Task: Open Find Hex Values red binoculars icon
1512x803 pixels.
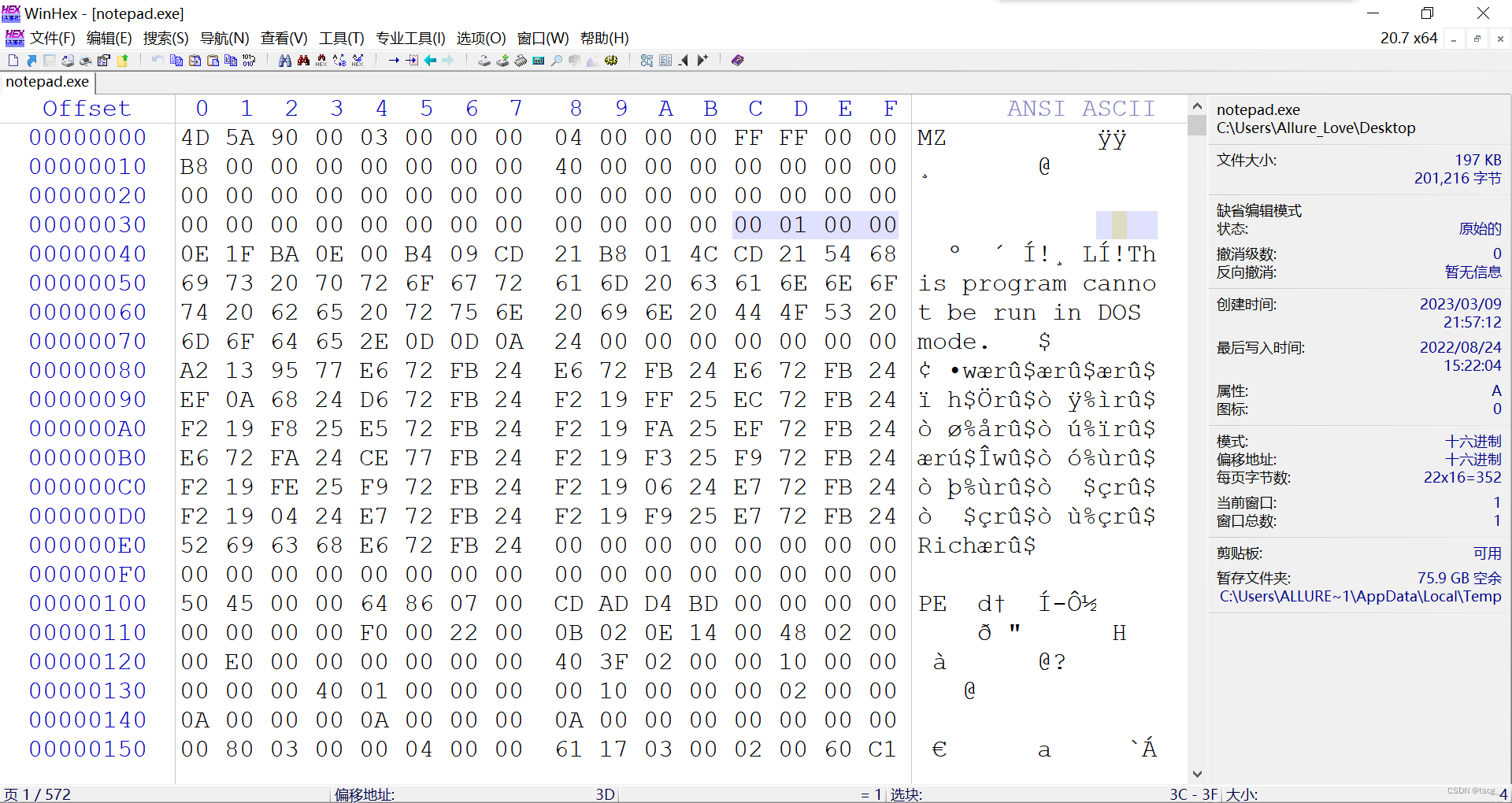Action: coord(321,61)
